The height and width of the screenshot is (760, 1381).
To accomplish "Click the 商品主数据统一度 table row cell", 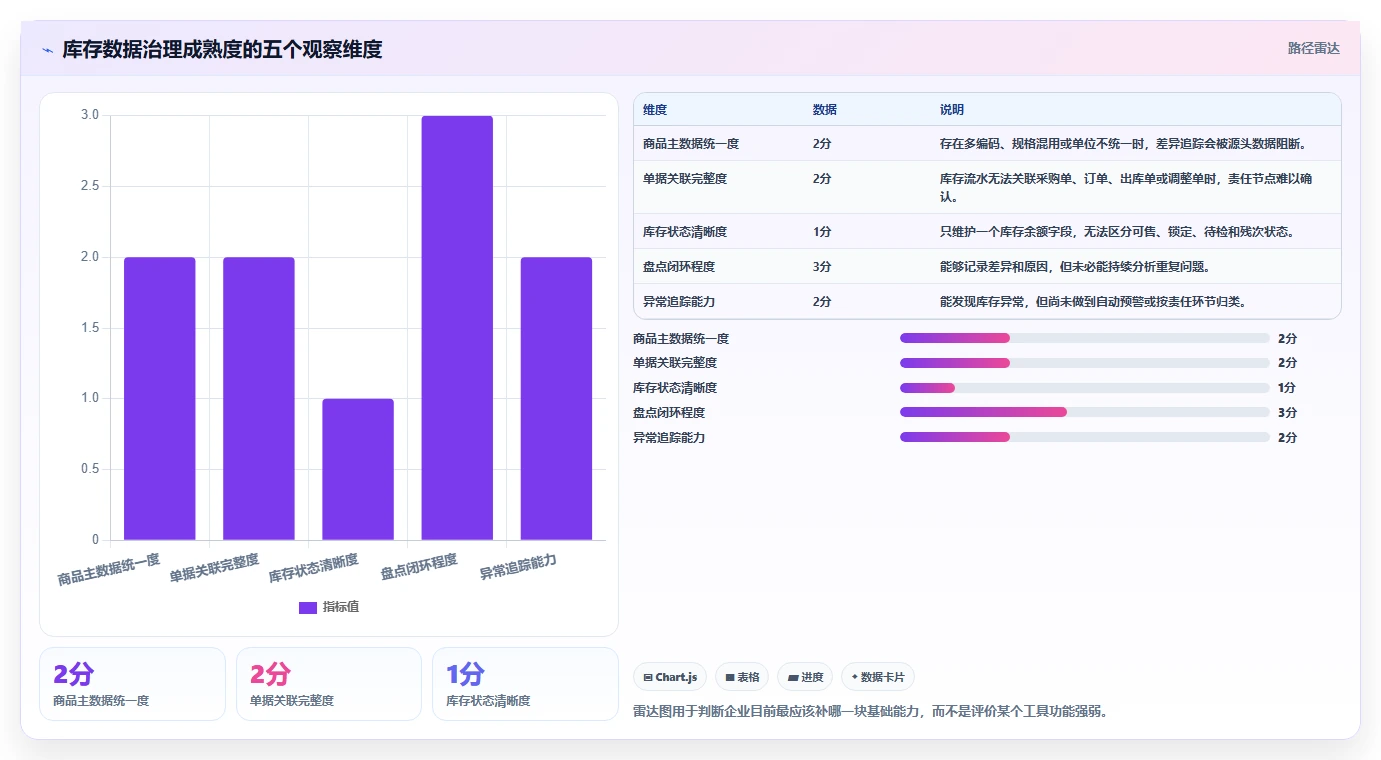I will point(691,144).
